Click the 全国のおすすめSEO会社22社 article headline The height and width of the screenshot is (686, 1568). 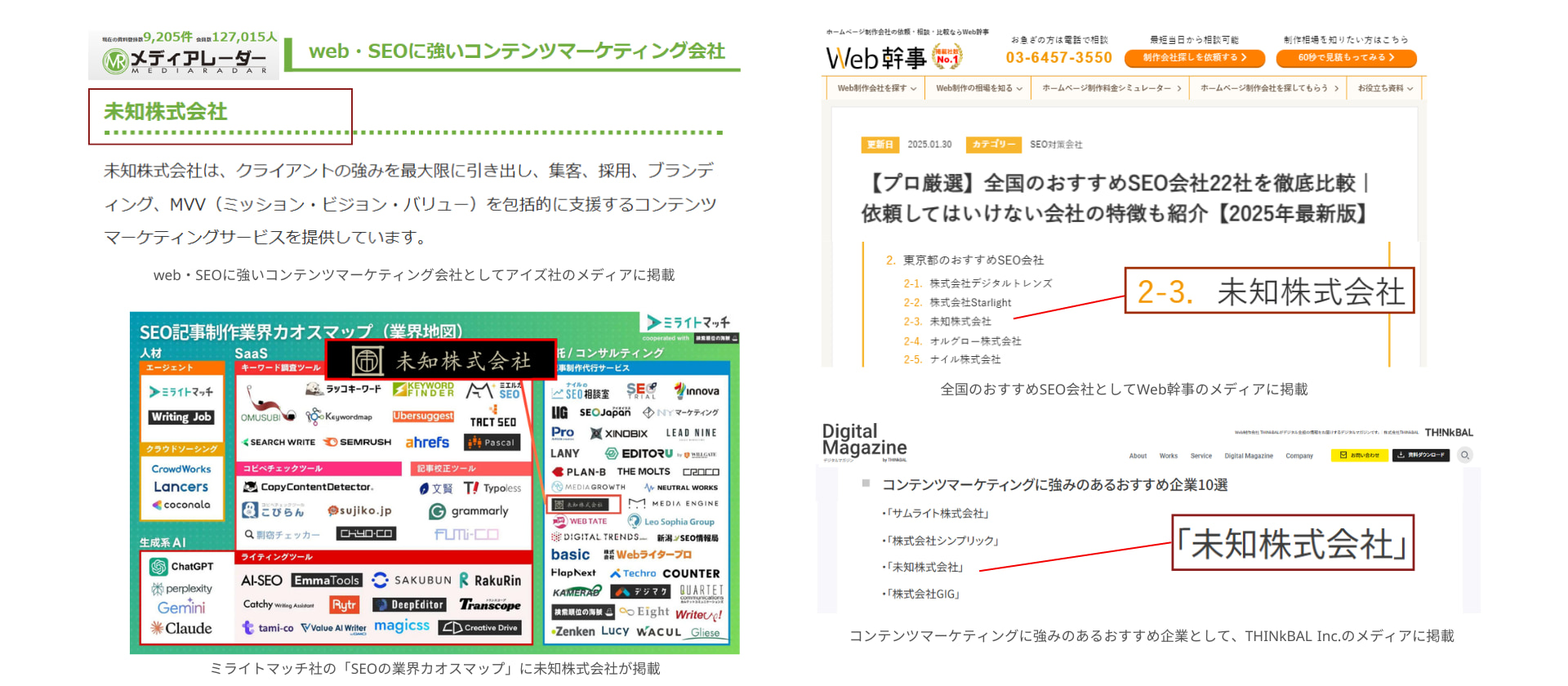pyautogui.click(x=1115, y=198)
